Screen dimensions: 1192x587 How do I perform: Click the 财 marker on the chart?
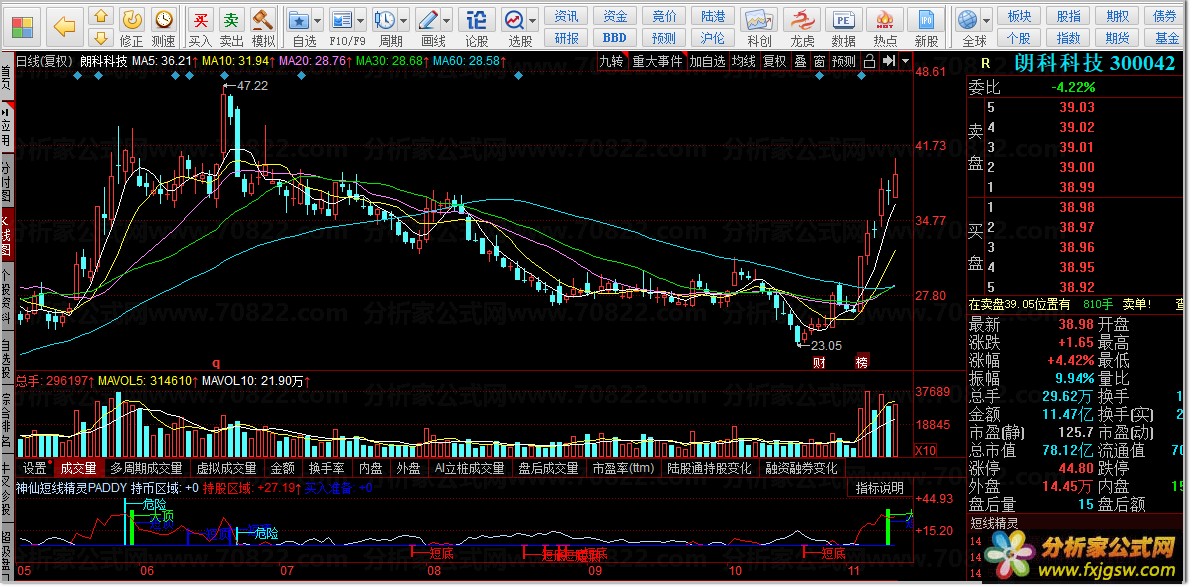[x=819, y=362]
